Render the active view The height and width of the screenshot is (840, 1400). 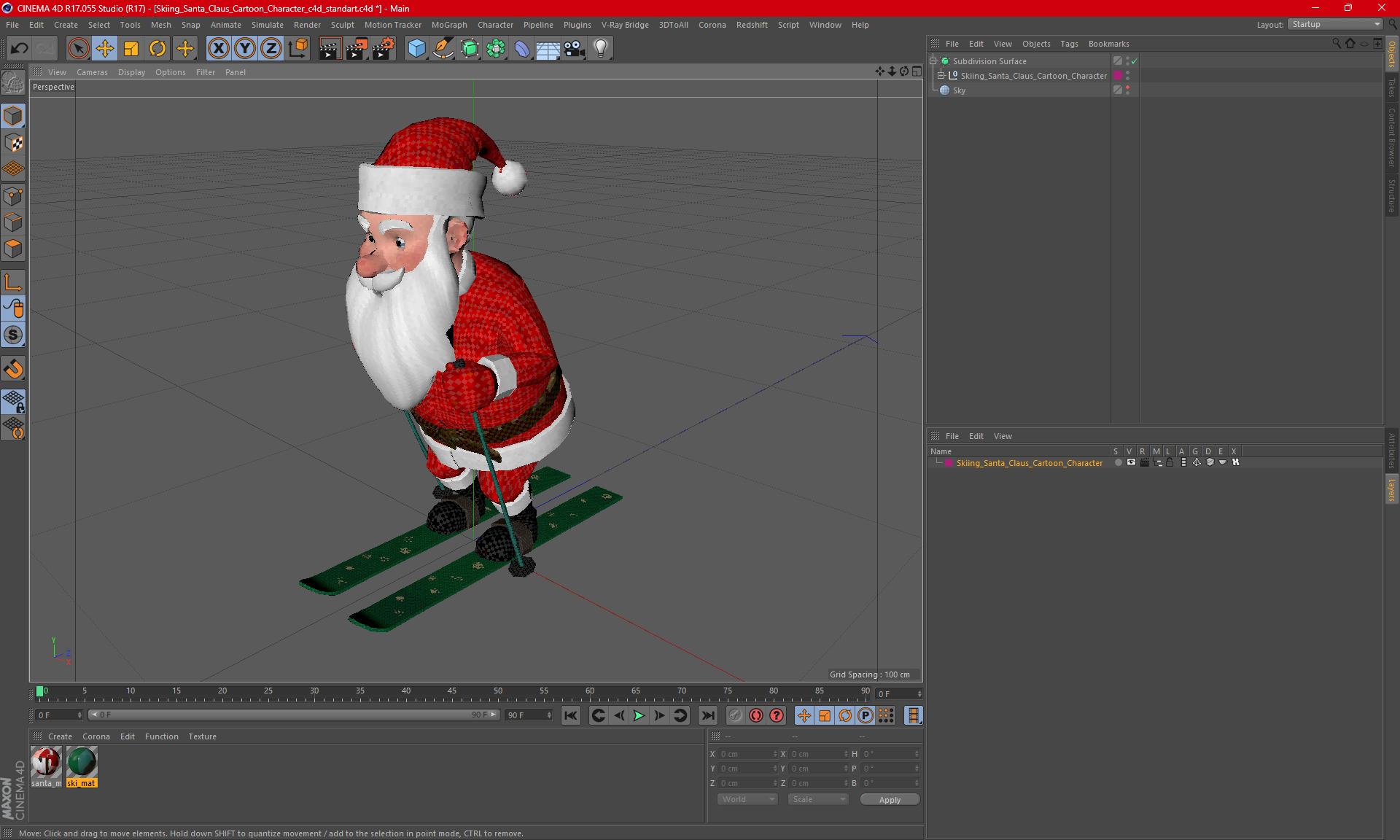[330, 49]
